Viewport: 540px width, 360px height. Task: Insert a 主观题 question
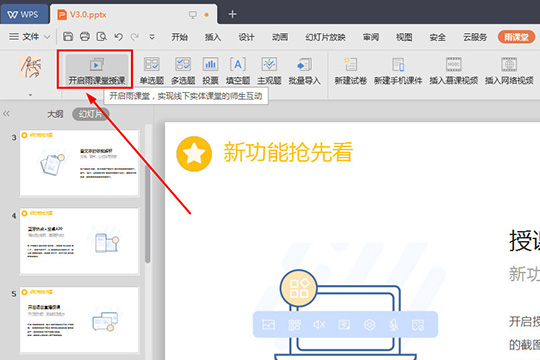tap(269, 71)
